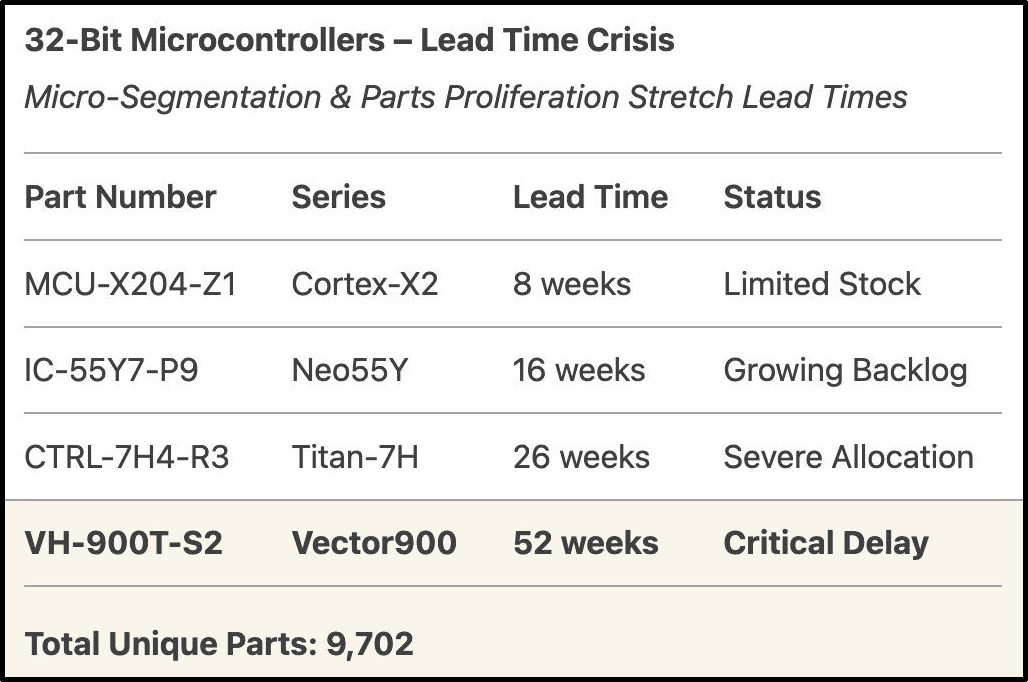Click the Growing Backlog status cell

845,371
